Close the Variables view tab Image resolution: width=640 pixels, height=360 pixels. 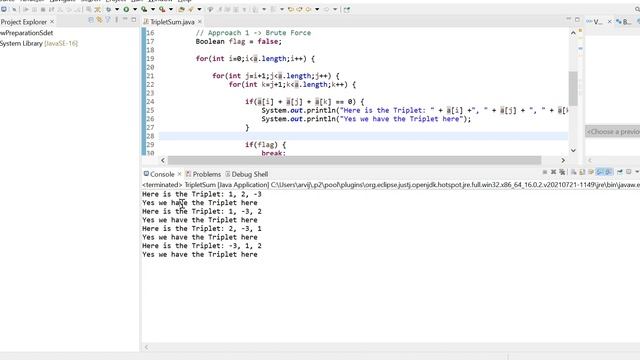click(609, 22)
